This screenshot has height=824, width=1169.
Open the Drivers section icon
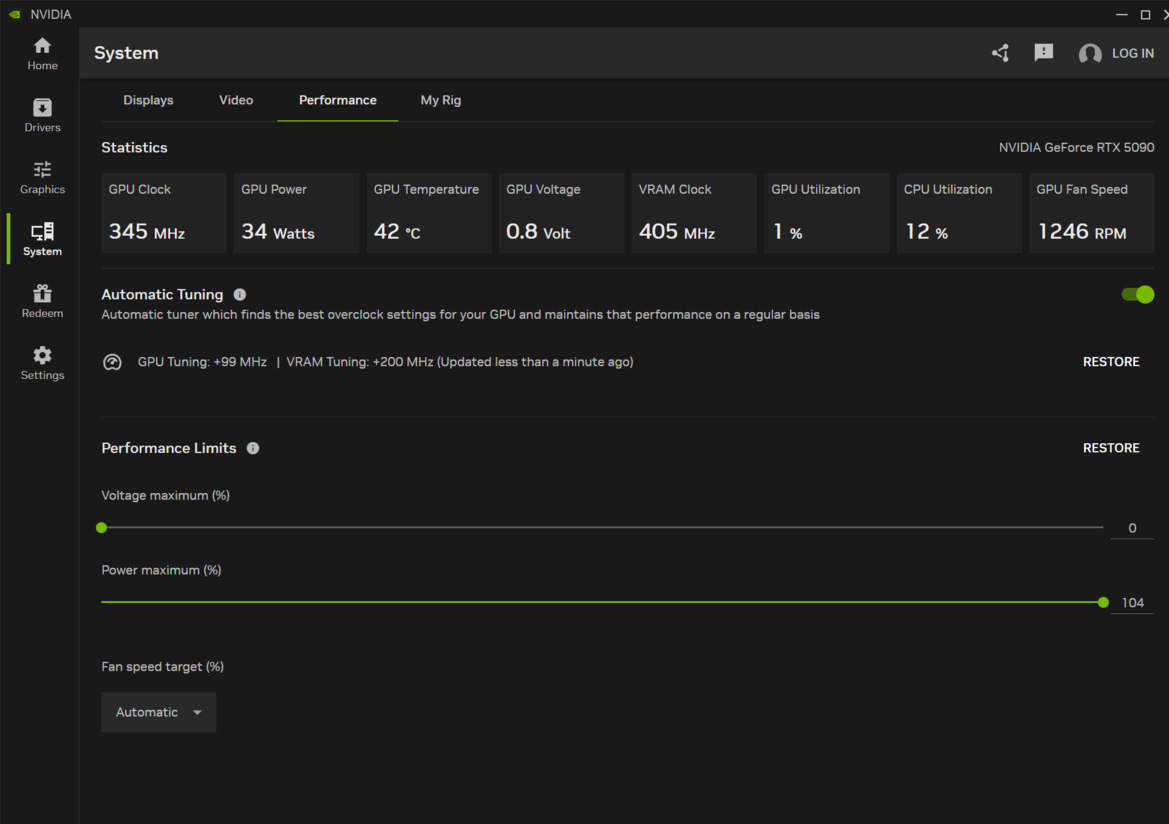42,107
